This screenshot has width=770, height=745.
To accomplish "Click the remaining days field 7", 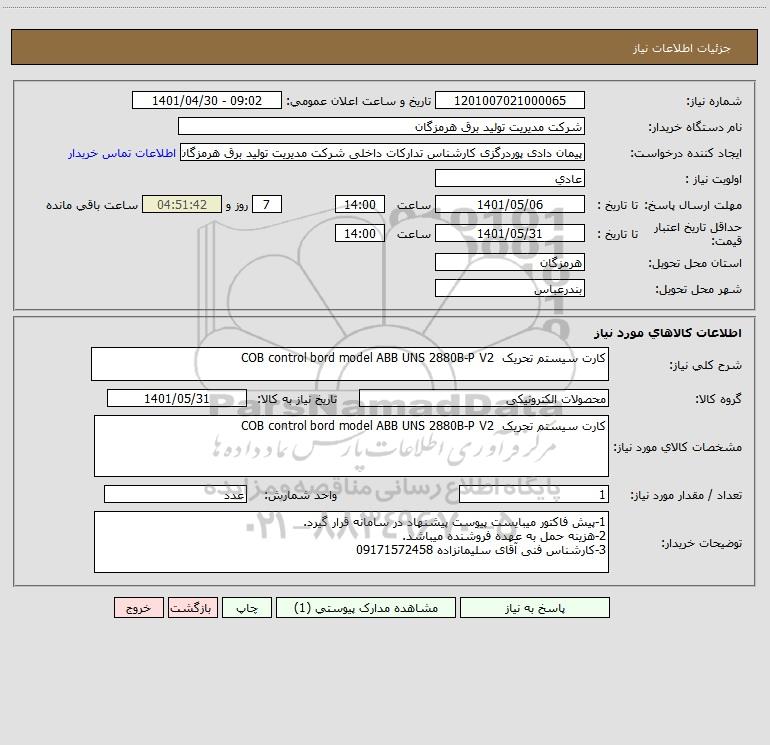I will (x=267, y=204).
